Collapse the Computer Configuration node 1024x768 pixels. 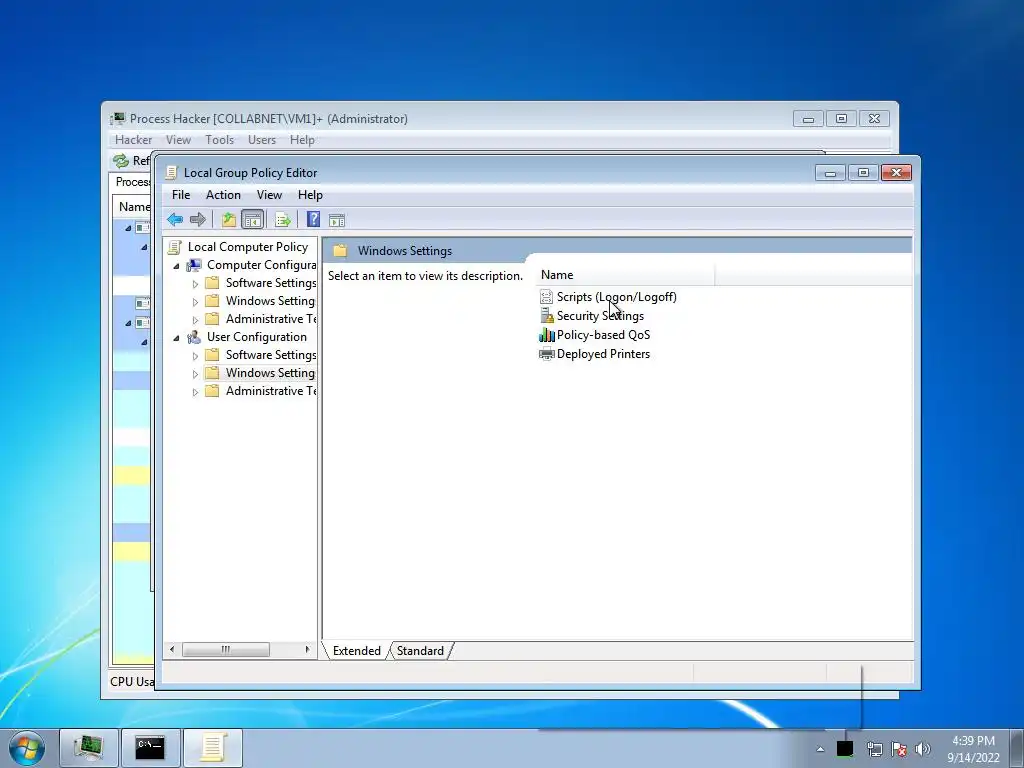176,266
